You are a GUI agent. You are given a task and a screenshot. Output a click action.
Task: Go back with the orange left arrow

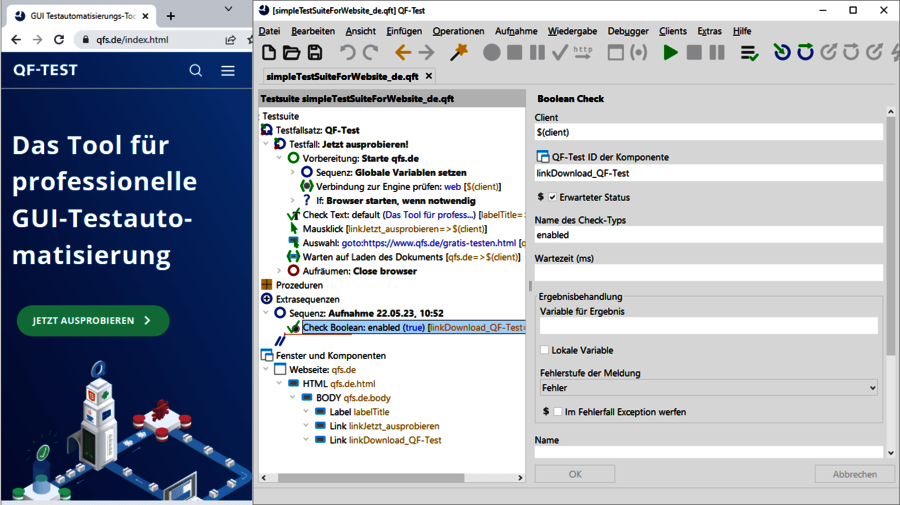pyautogui.click(x=403, y=53)
